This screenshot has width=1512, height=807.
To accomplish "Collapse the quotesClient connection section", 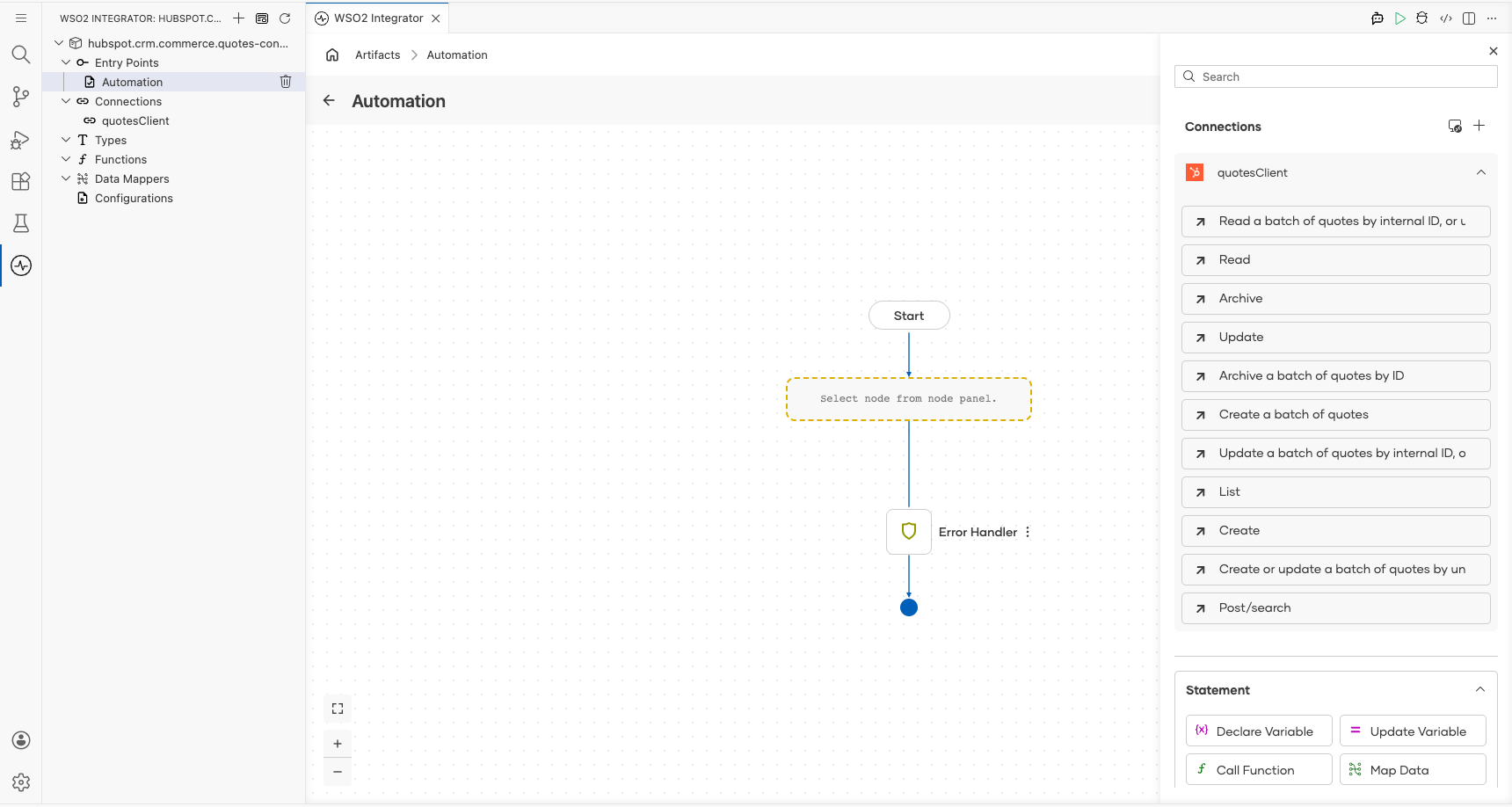I will (x=1481, y=172).
